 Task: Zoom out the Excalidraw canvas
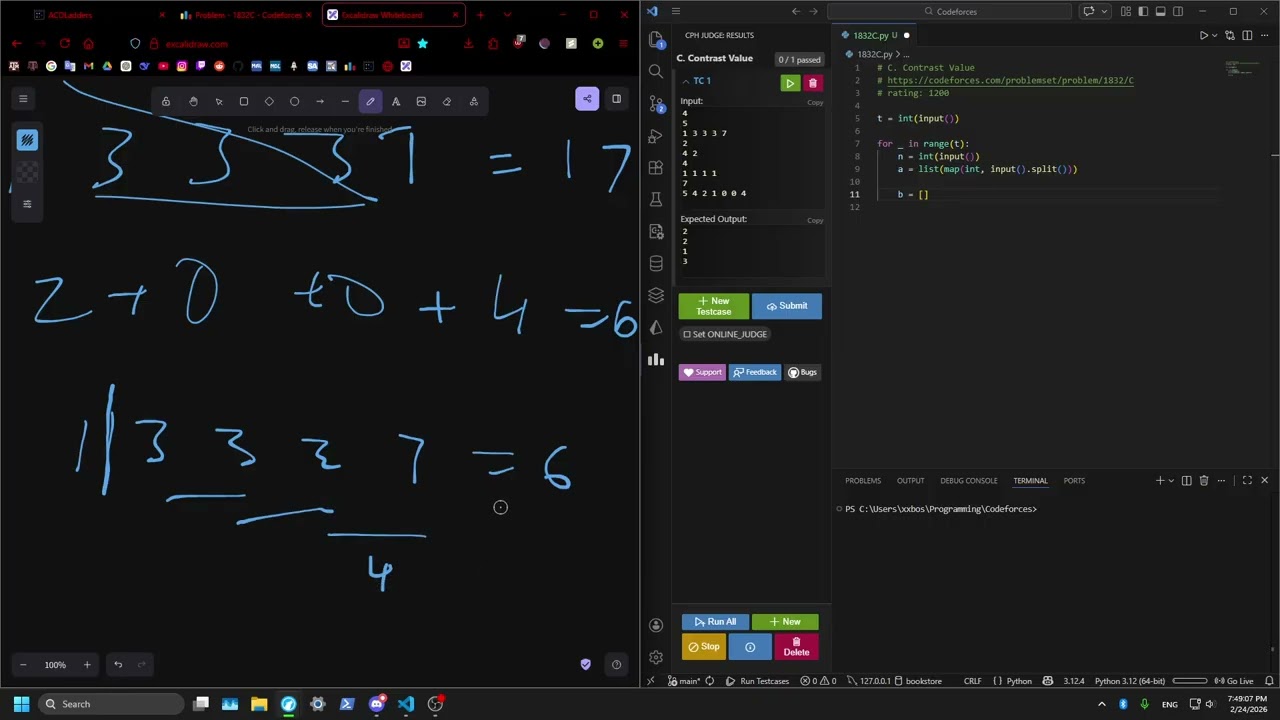[x=23, y=665]
